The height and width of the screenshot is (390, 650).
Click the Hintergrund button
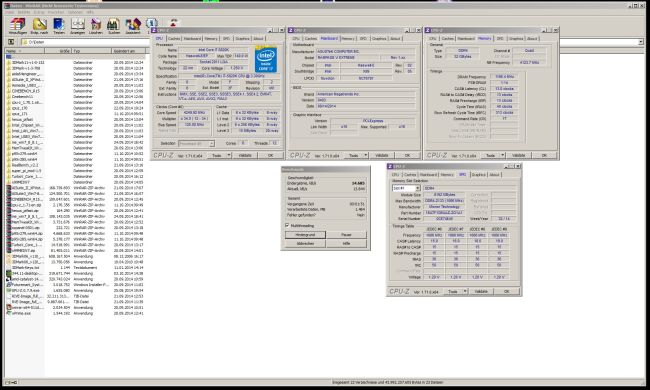pos(305,235)
